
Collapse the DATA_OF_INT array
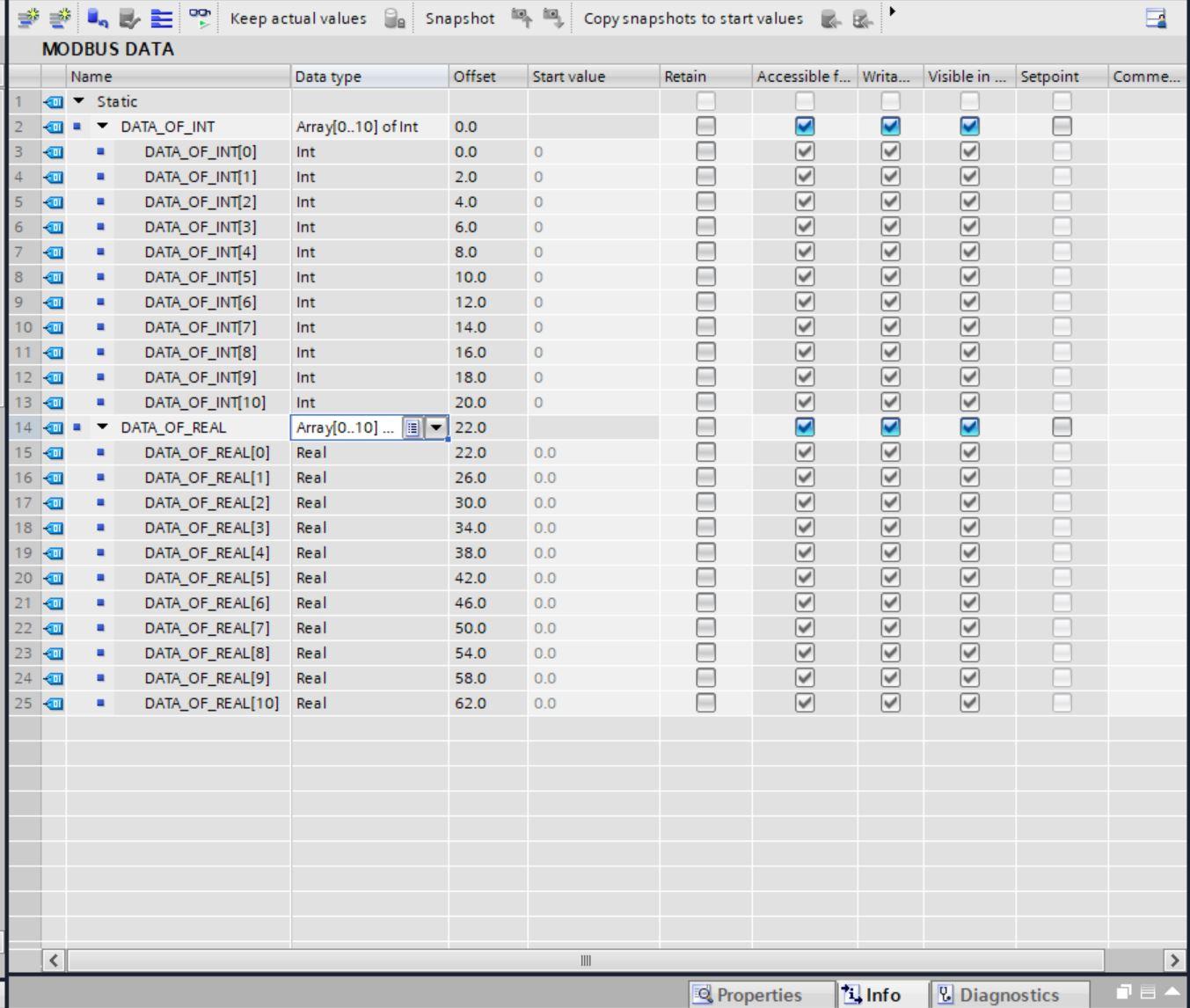(102, 127)
